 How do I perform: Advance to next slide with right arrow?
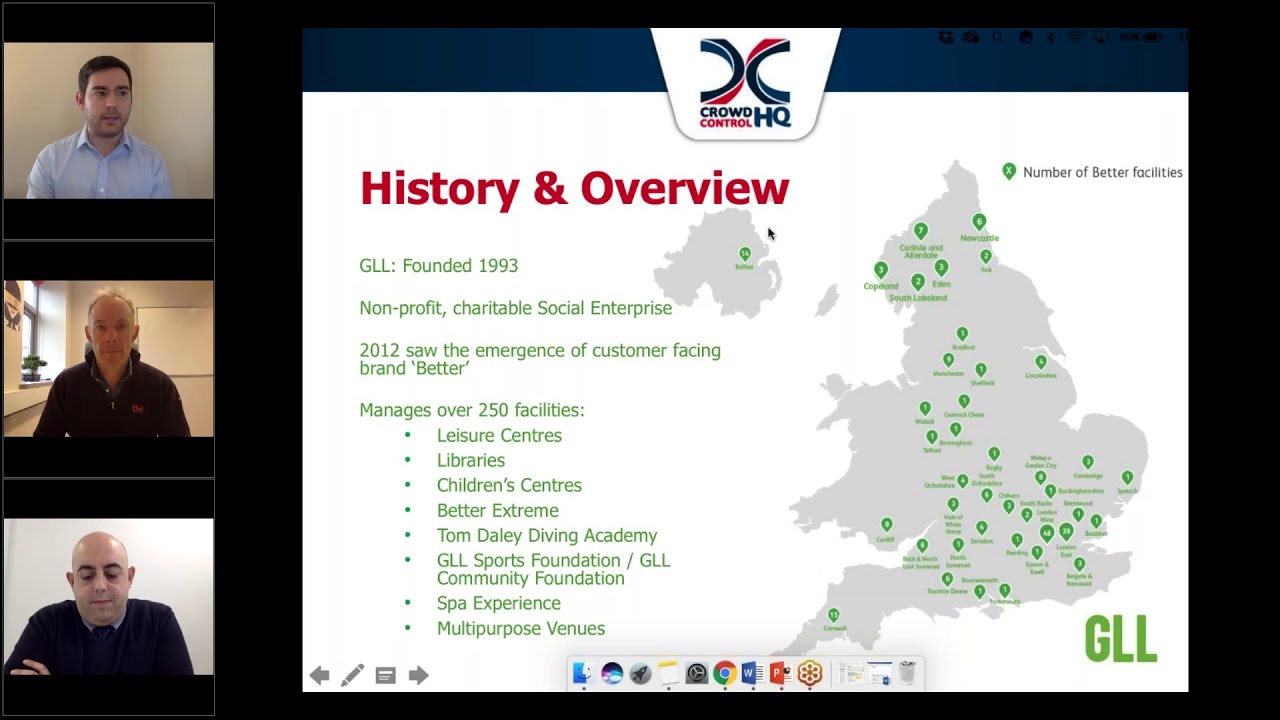coord(418,676)
